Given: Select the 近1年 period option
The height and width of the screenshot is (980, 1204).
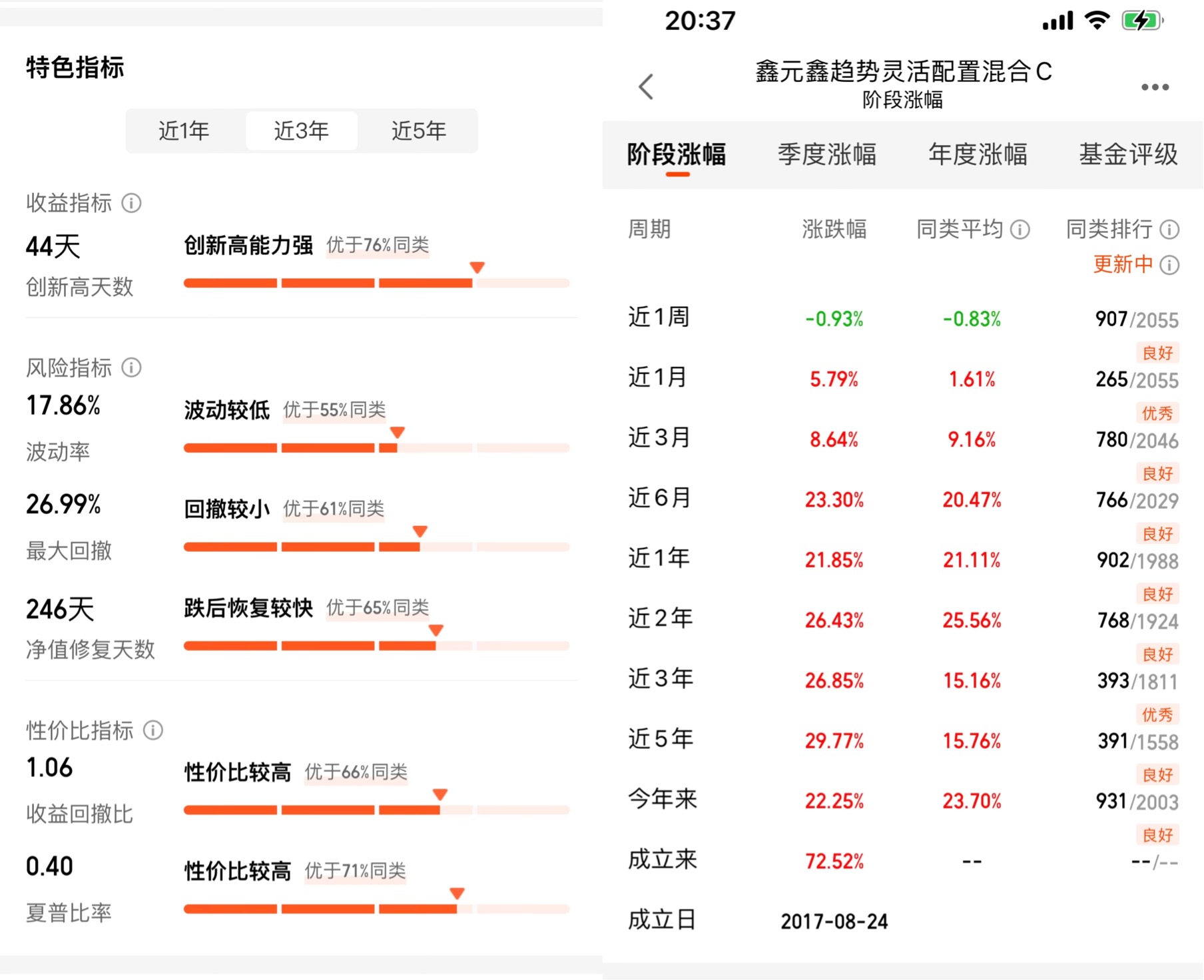Looking at the screenshot, I should [x=184, y=130].
